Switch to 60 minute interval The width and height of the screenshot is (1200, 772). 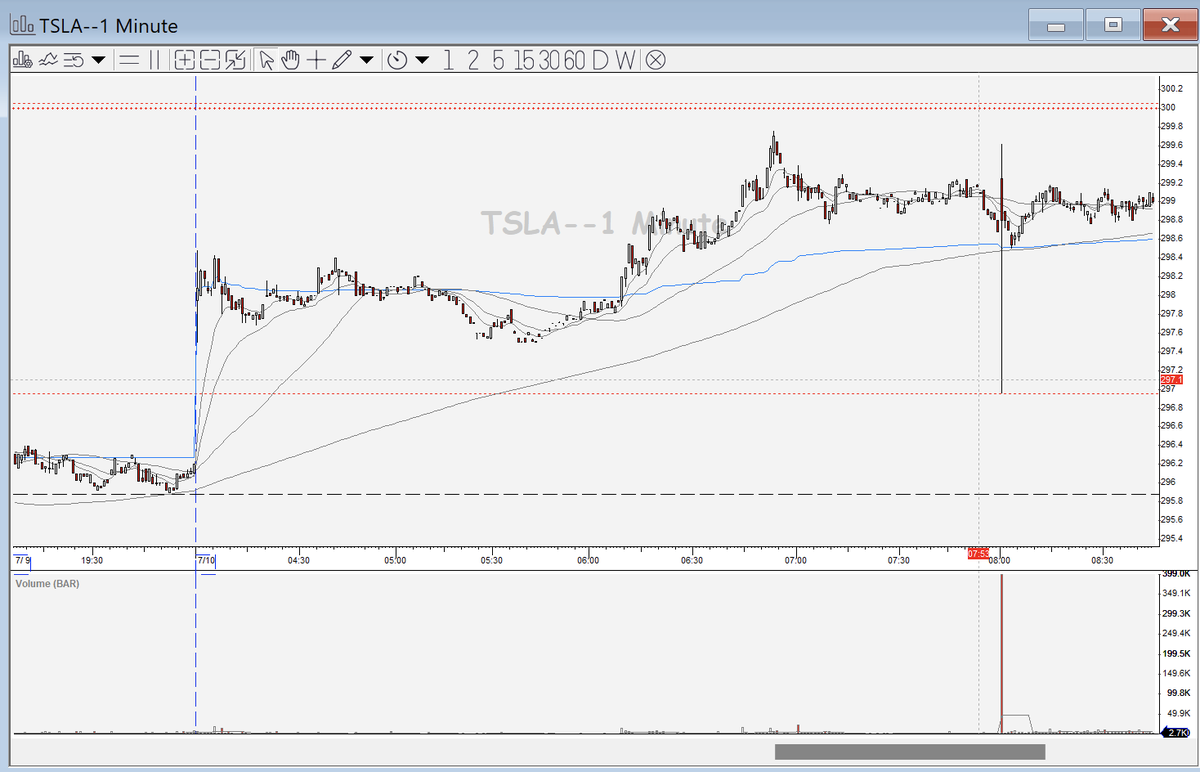click(x=574, y=60)
